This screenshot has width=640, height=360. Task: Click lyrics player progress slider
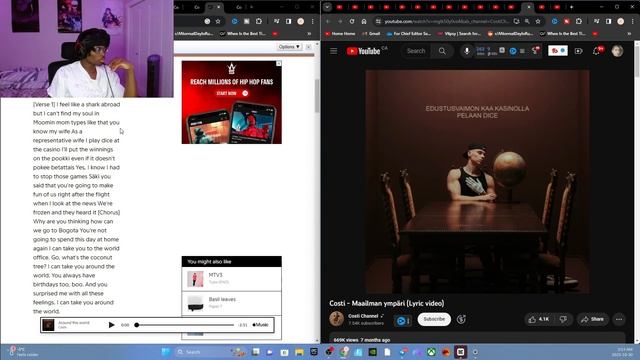[x=185, y=325]
